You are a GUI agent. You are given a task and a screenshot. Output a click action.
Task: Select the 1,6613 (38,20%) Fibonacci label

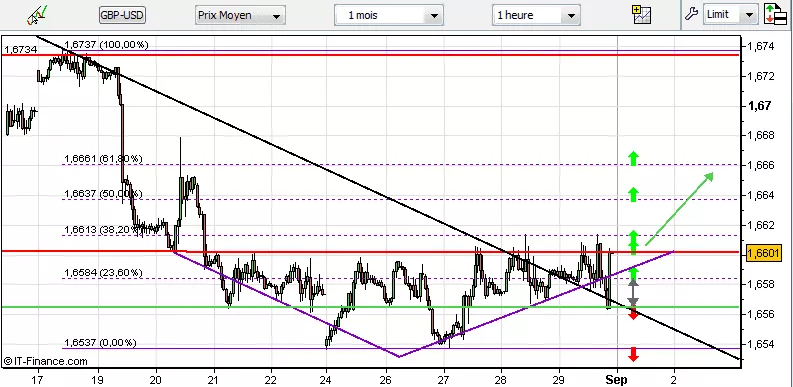(103, 230)
